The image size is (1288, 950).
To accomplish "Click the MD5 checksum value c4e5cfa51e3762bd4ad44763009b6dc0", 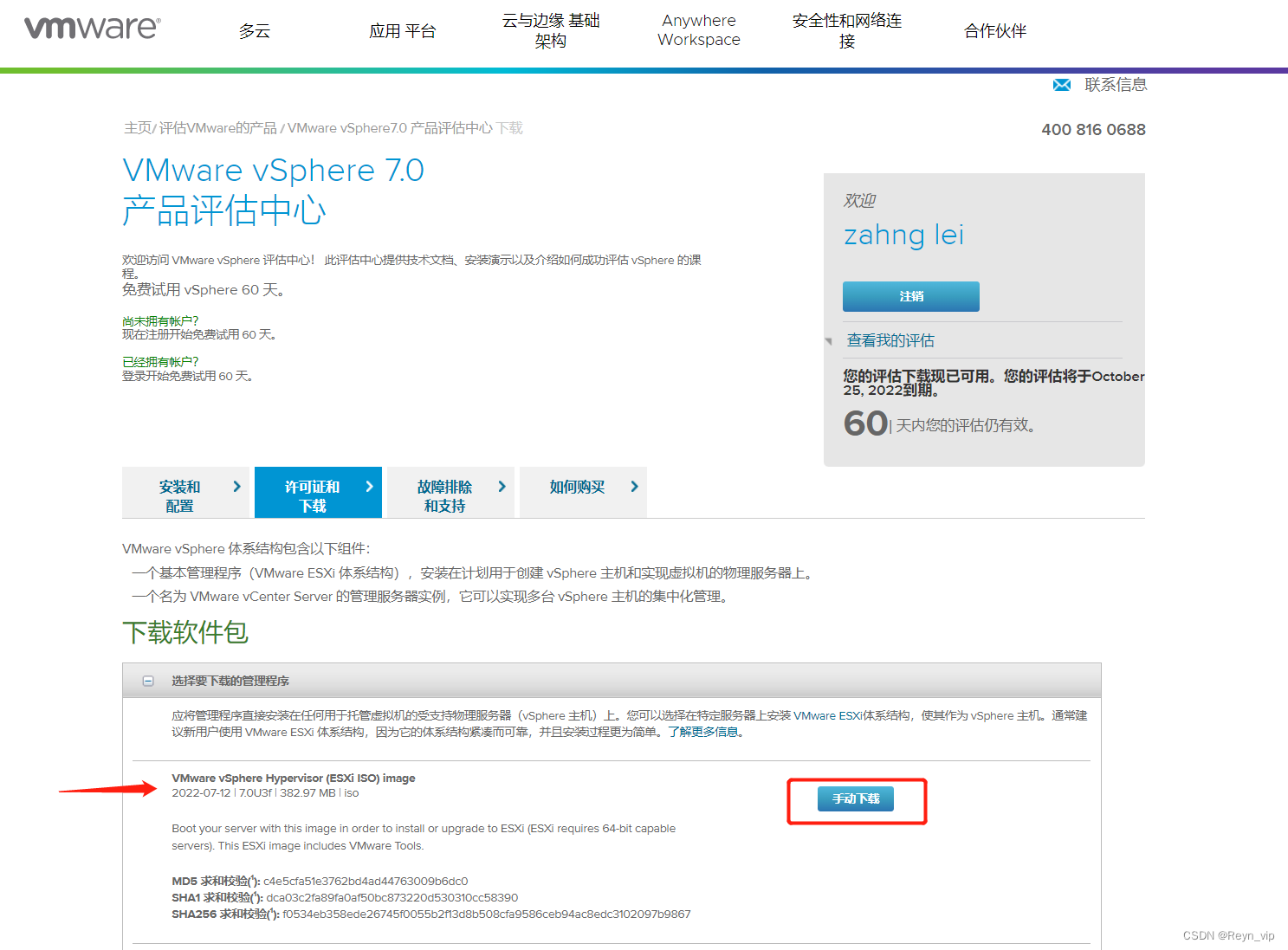I will coord(366,882).
